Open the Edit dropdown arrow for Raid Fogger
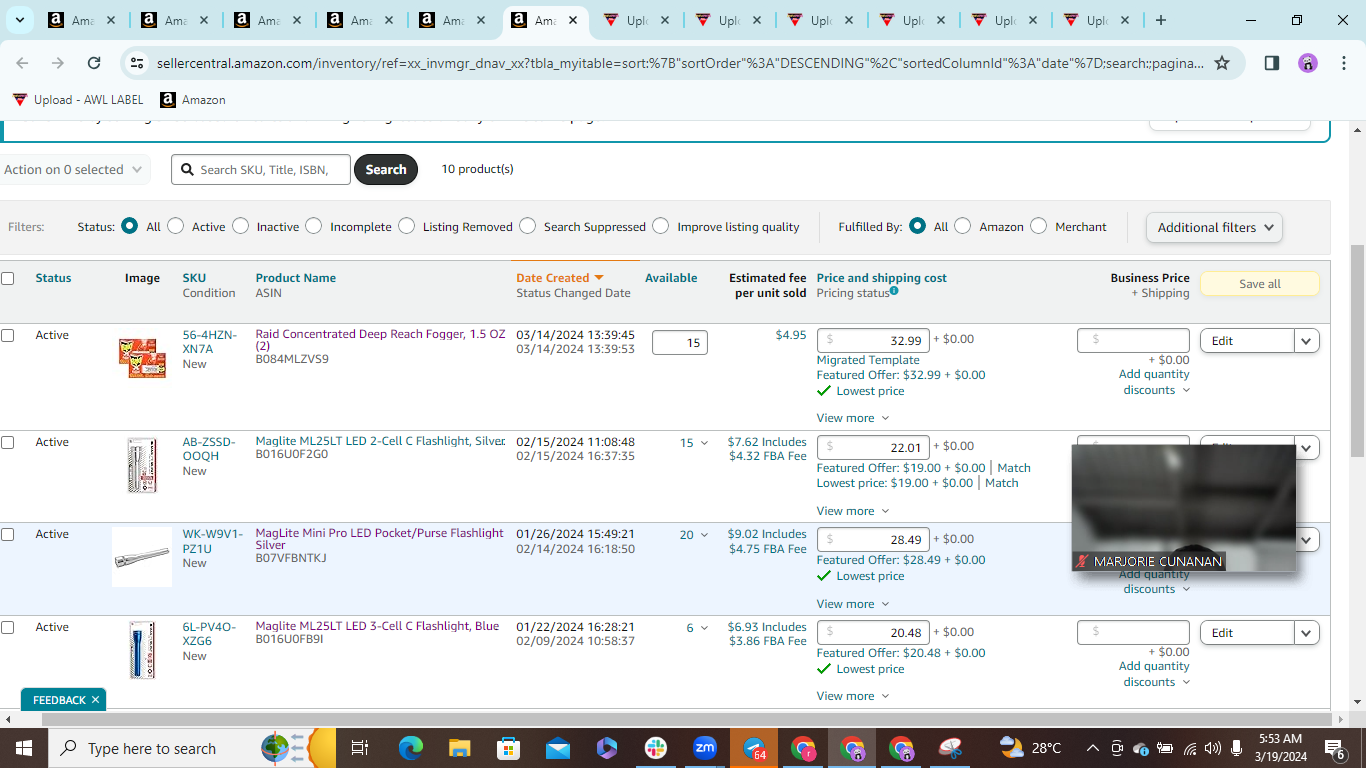The height and width of the screenshot is (768, 1366). click(x=1307, y=341)
